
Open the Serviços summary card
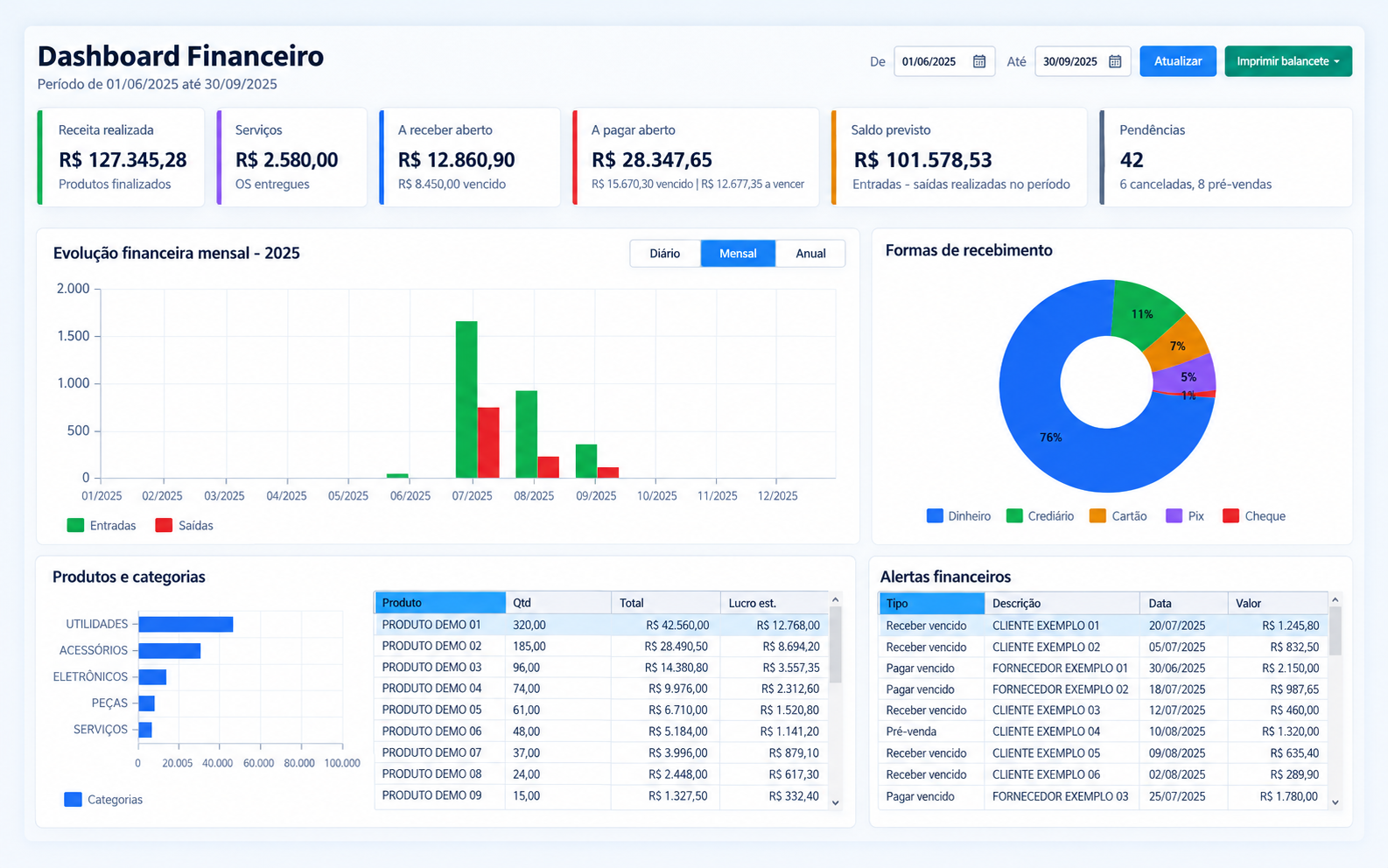pos(291,157)
